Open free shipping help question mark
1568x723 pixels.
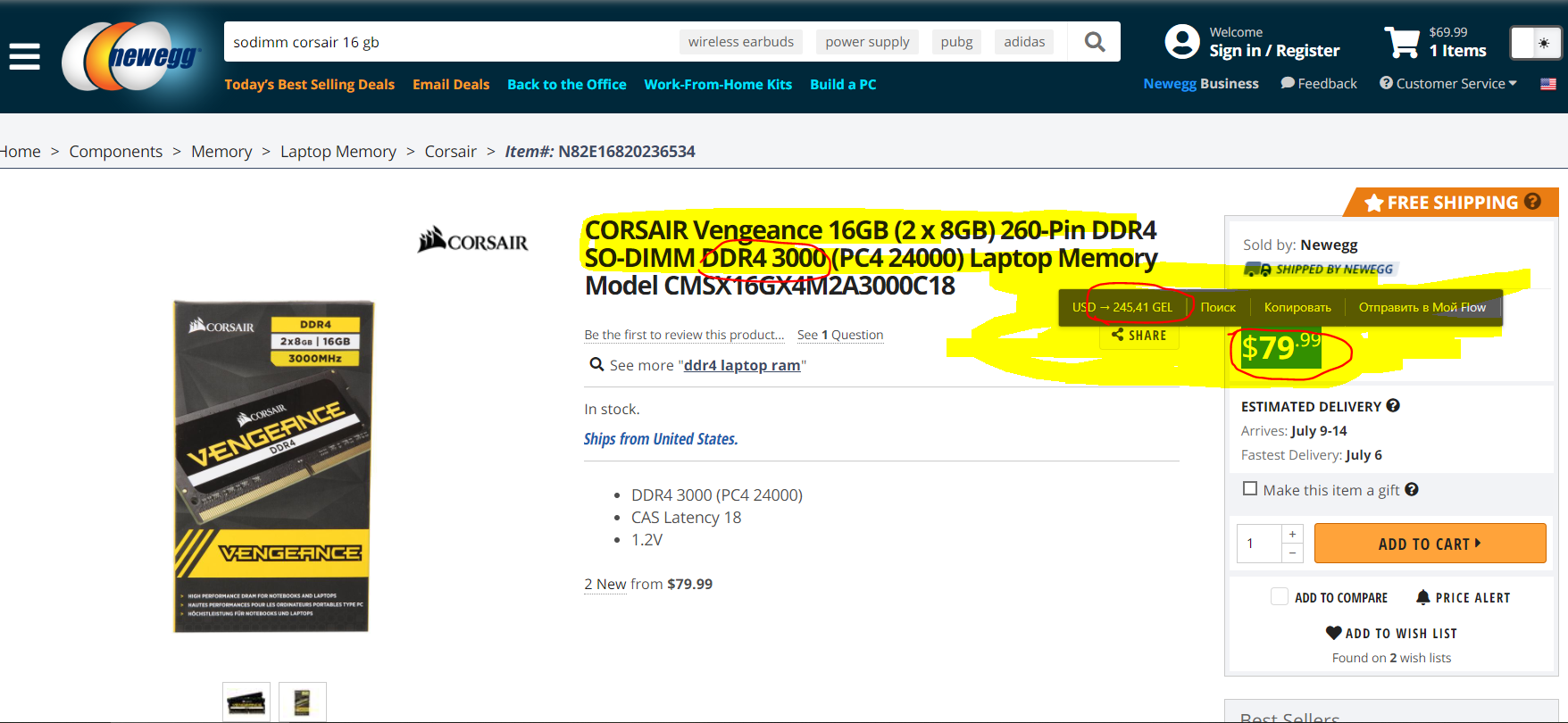pos(1532,202)
